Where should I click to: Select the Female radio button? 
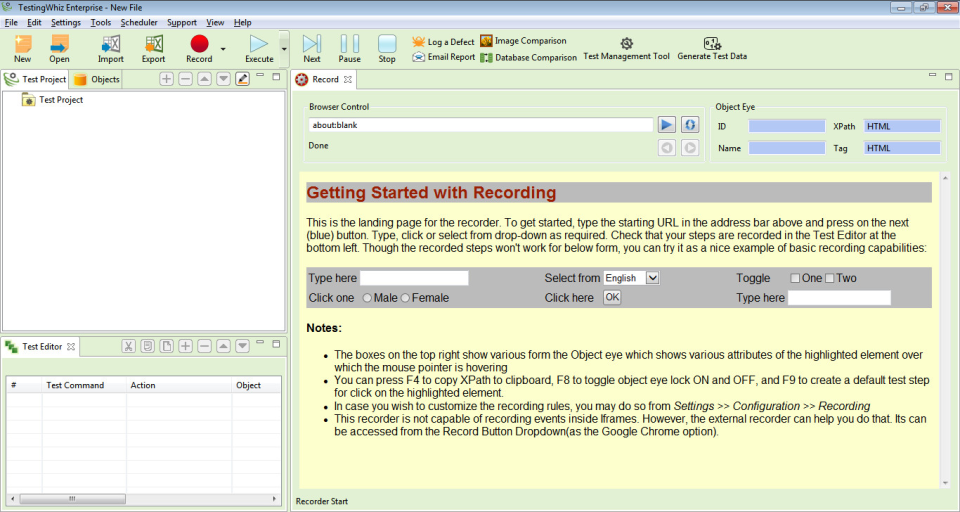[405, 298]
